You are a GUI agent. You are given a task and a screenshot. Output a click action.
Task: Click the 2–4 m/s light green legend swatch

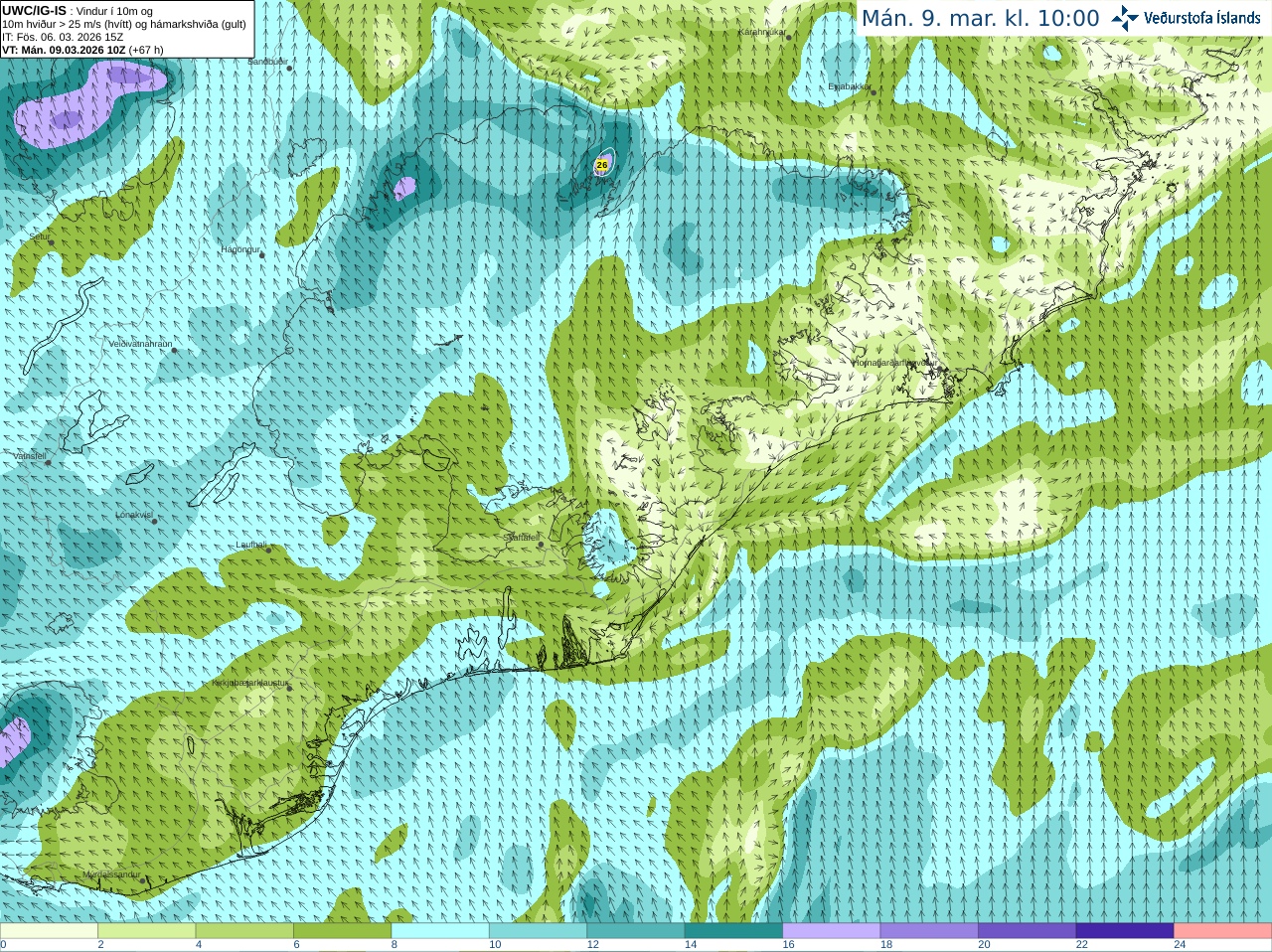pos(146,931)
